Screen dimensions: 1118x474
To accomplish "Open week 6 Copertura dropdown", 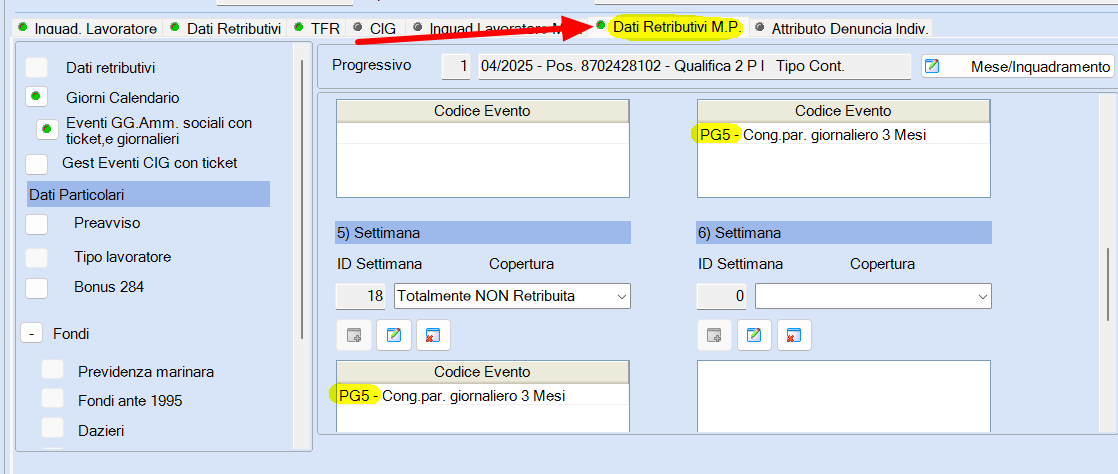I will coord(873,295).
